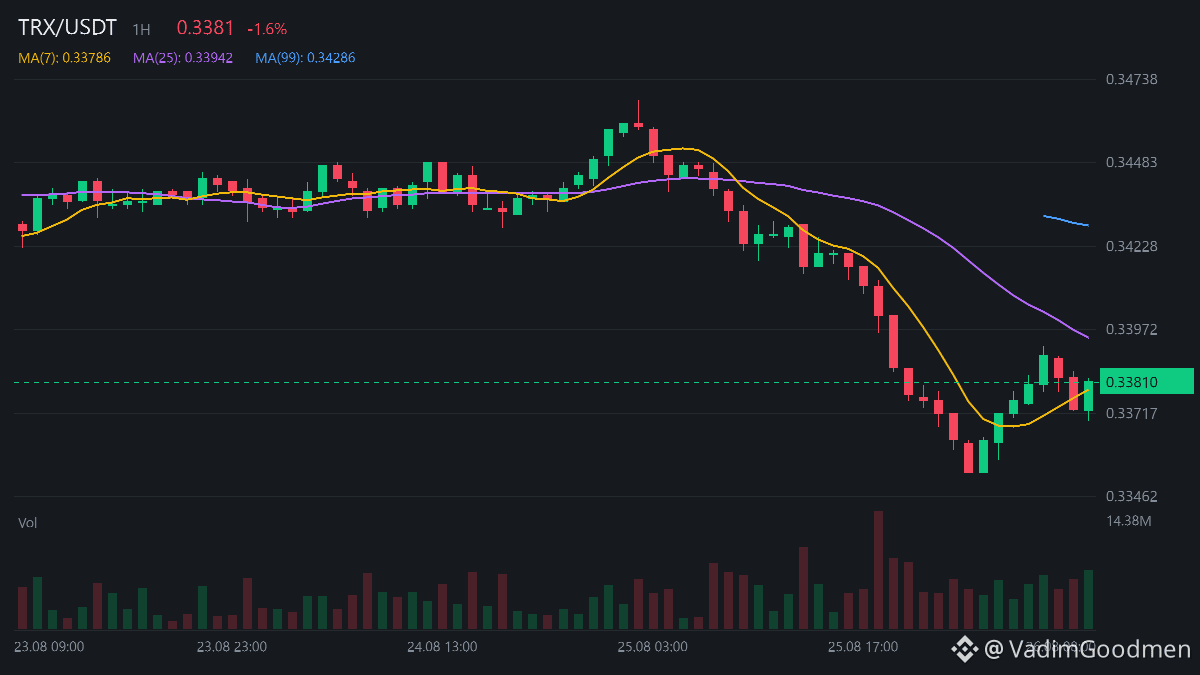This screenshot has height=675, width=1200.
Task: Click the Binance logo icon in watermark
Action: (964, 649)
